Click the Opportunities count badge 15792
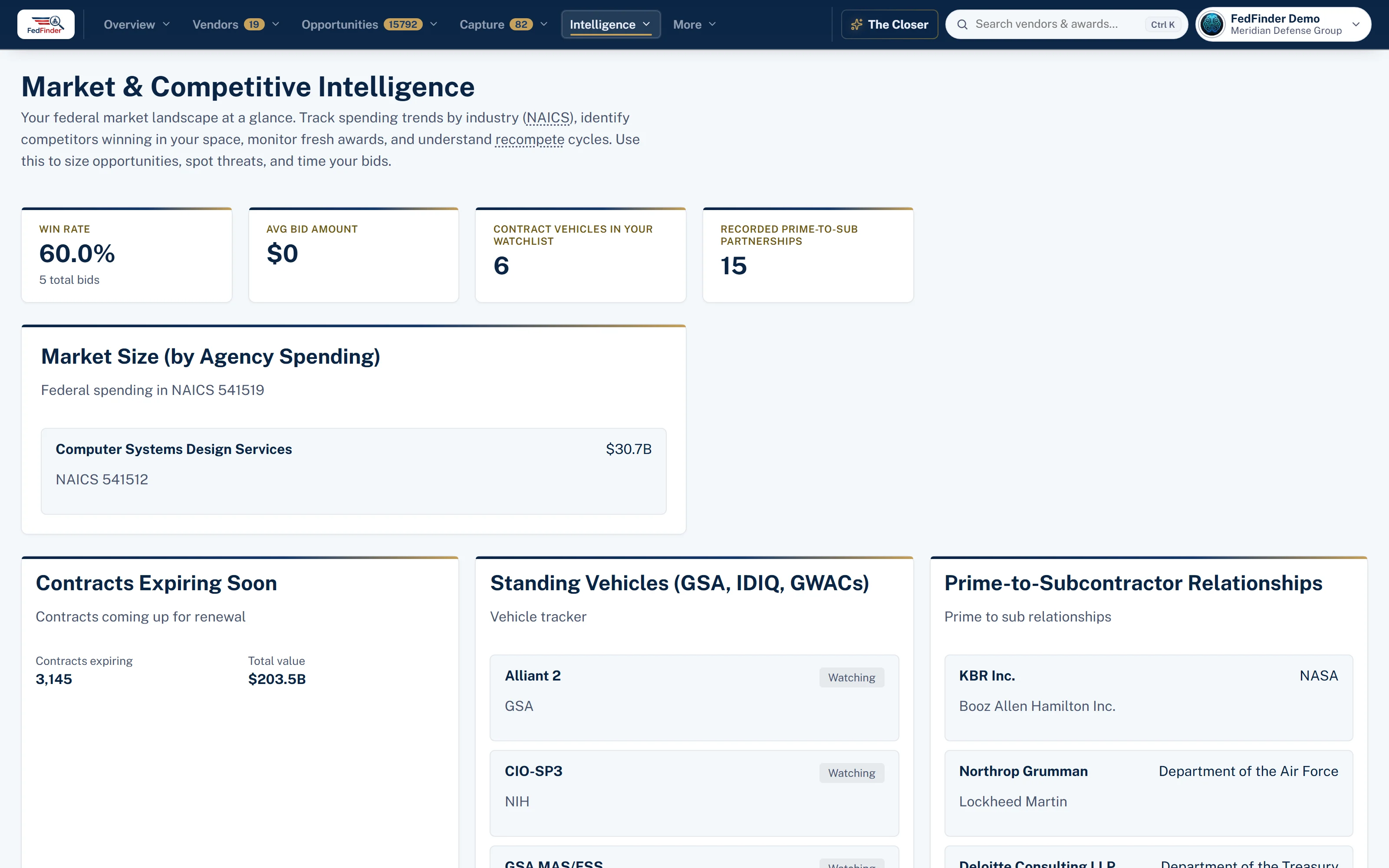The width and height of the screenshot is (1389, 868). click(x=403, y=25)
